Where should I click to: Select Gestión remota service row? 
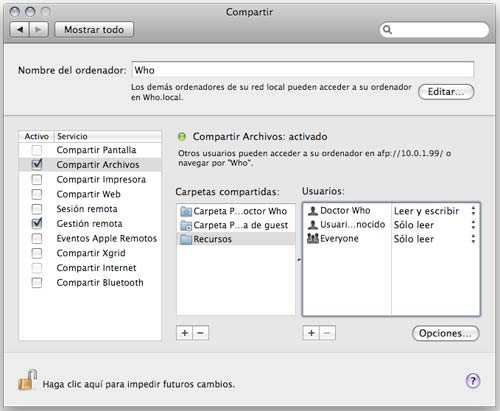pyautogui.click(x=90, y=224)
